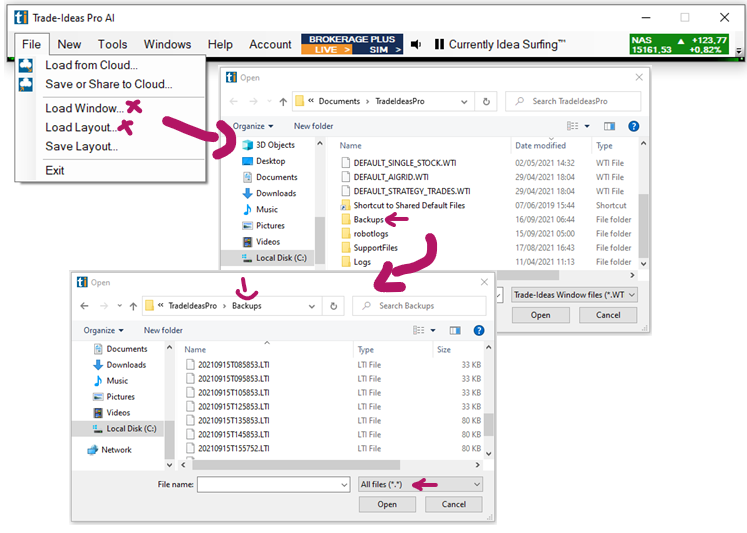Screen dimensions: 747x533
Task: Expand the Organize dropdown in Backups dialog
Action: tap(104, 330)
